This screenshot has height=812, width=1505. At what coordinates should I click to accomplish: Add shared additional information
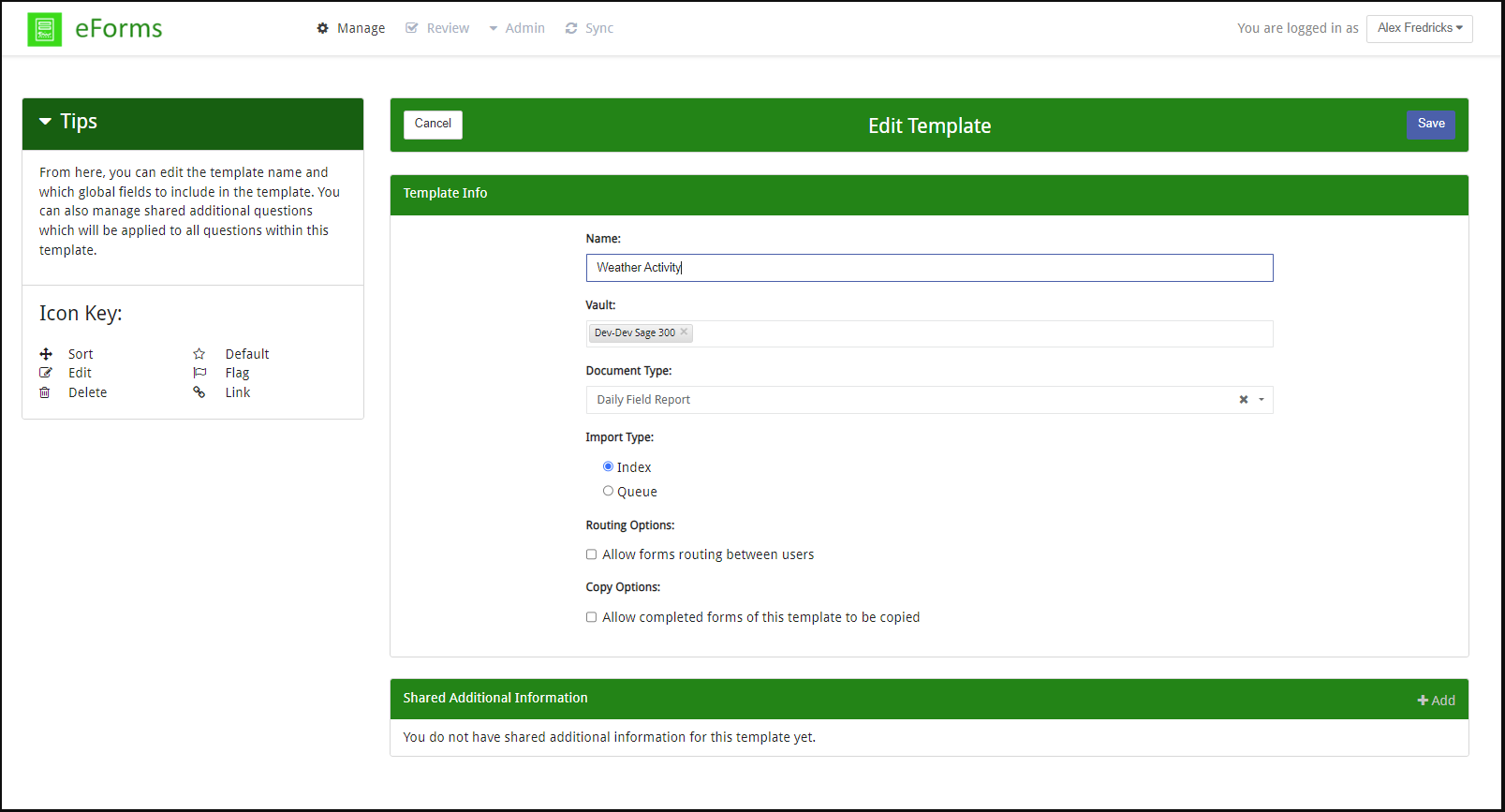pyautogui.click(x=1436, y=701)
